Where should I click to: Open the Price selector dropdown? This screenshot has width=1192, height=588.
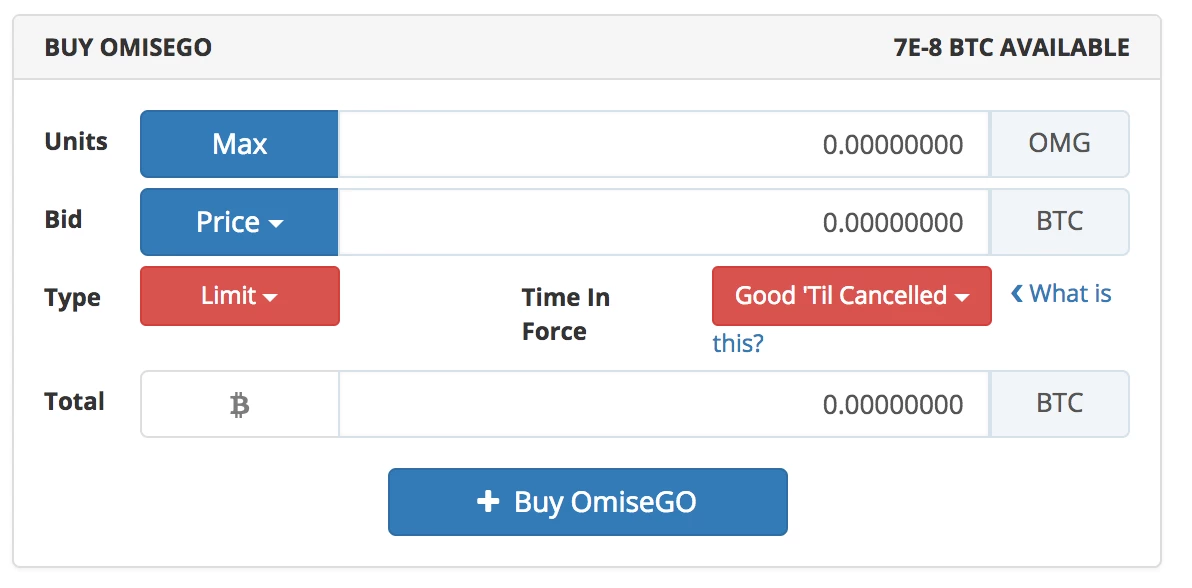(x=239, y=222)
